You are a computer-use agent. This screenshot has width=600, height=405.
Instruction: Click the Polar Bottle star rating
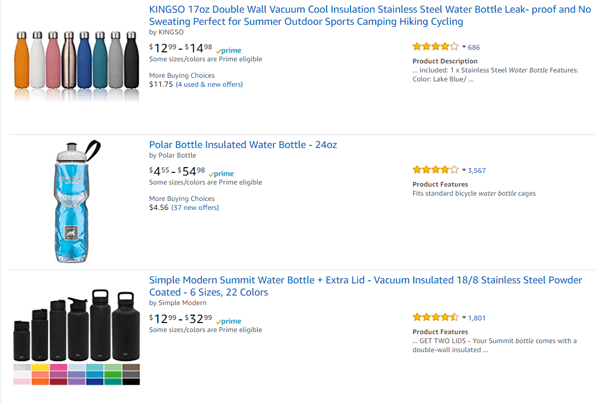(435, 170)
